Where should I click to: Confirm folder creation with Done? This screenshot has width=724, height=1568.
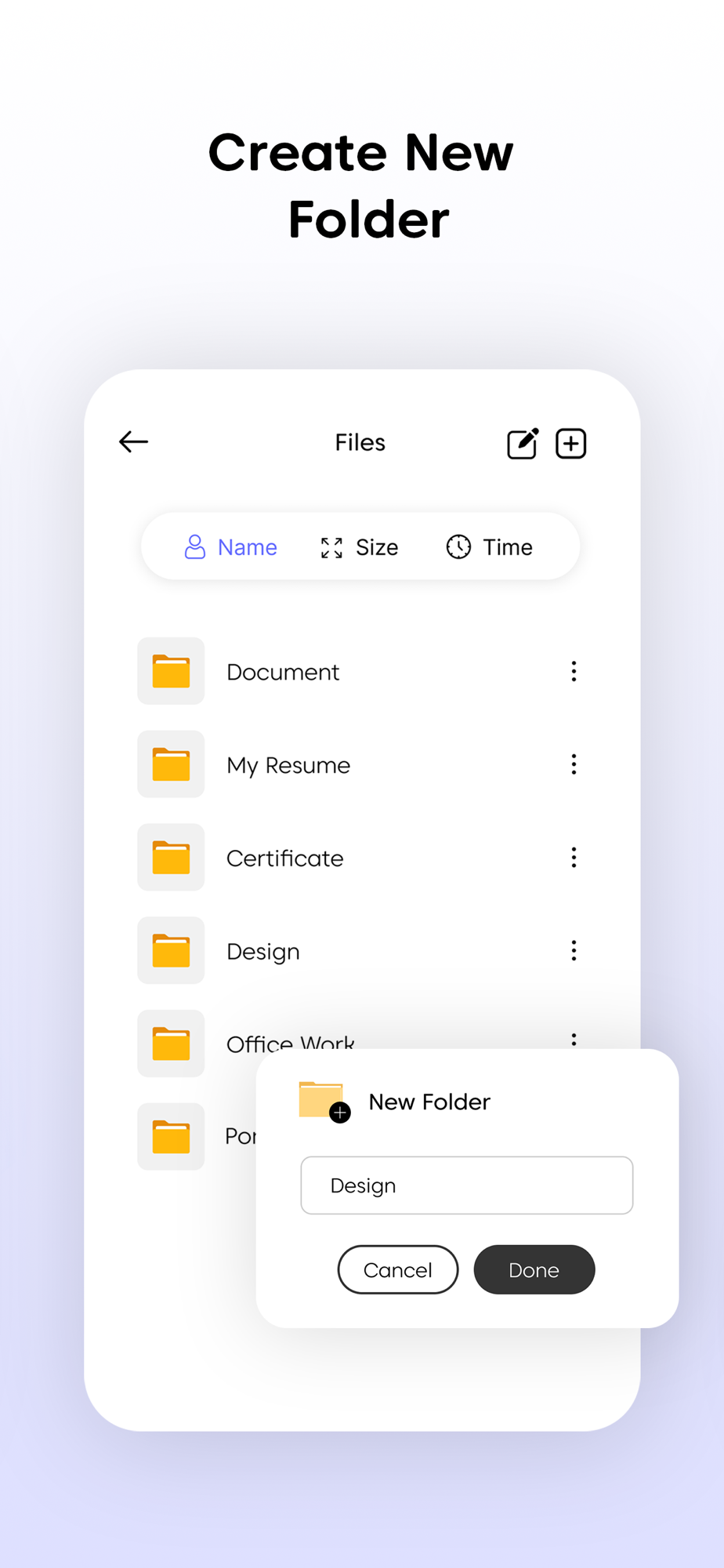coord(534,1269)
